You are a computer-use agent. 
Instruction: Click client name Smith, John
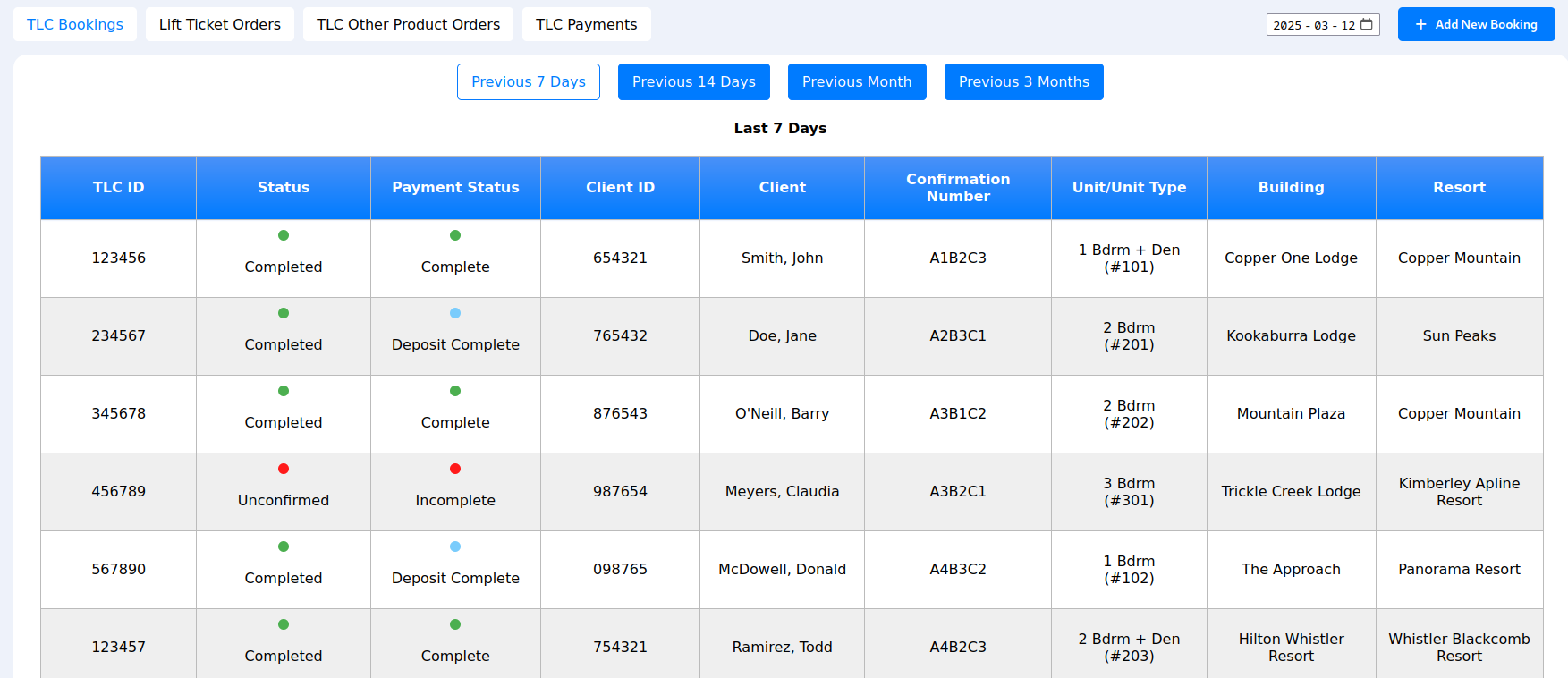pos(783,258)
